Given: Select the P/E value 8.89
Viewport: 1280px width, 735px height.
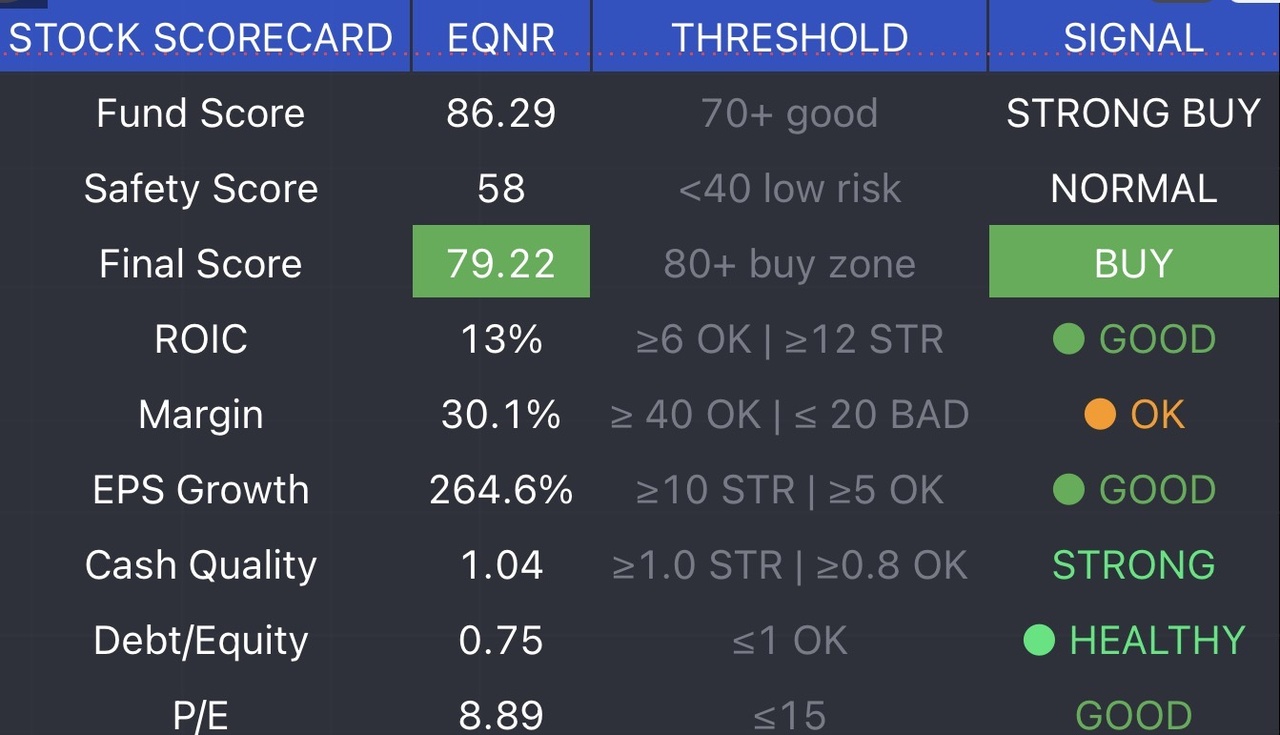Looking at the screenshot, I should 501,715.
